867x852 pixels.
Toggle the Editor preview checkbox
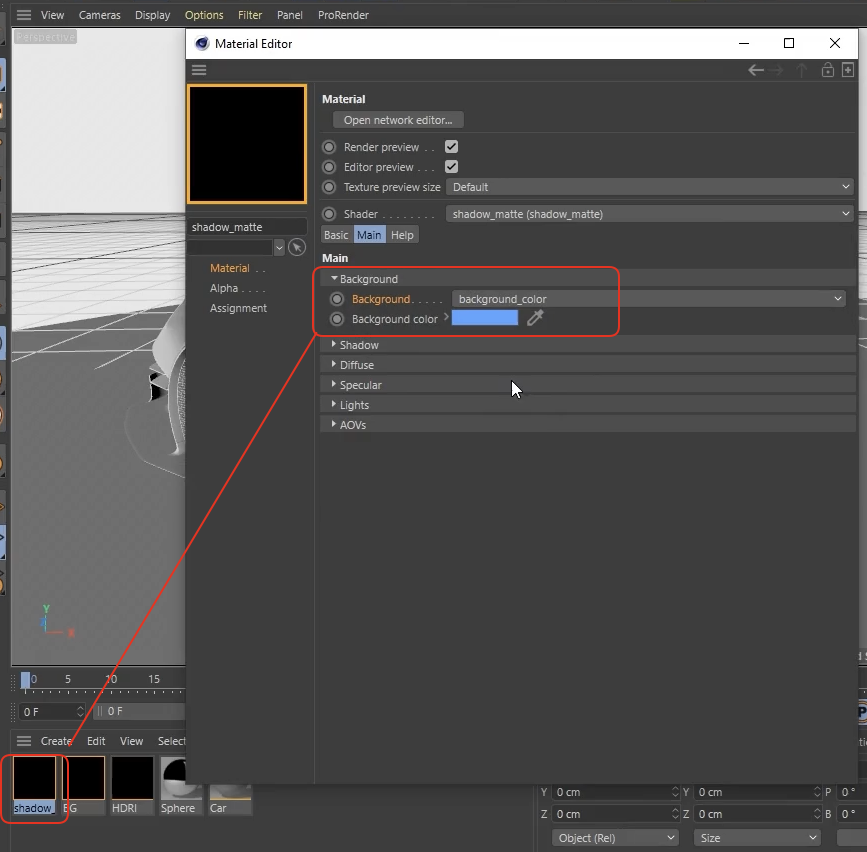(x=451, y=166)
